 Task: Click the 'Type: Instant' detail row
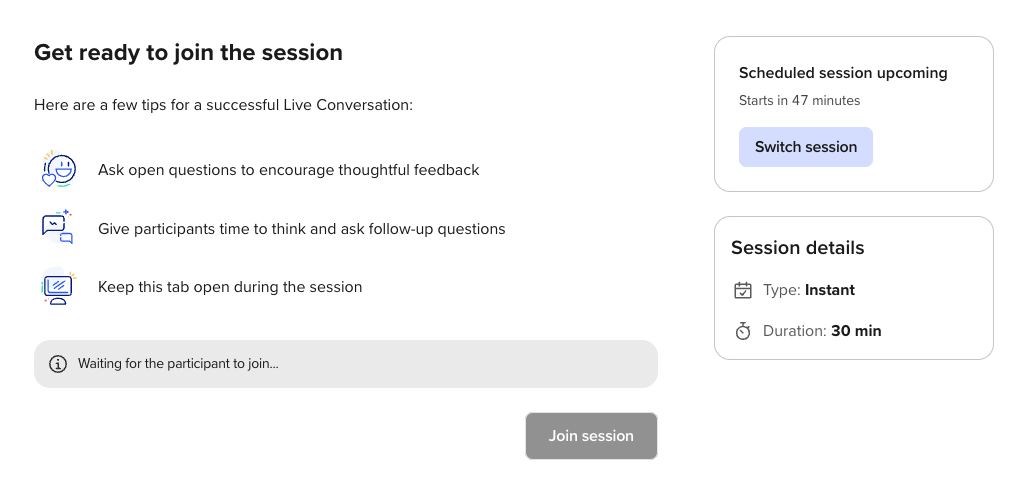(794, 290)
